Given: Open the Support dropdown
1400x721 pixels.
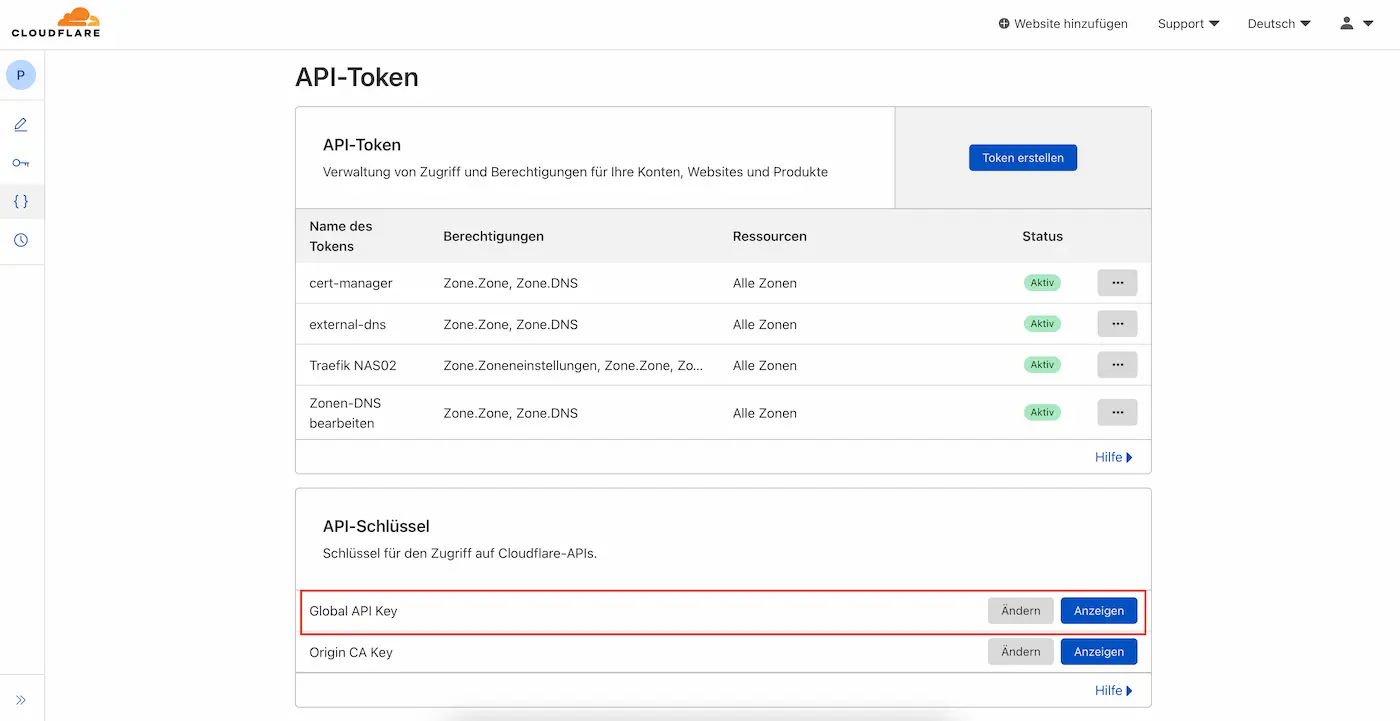Looking at the screenshot, I should pos(1188,23).
